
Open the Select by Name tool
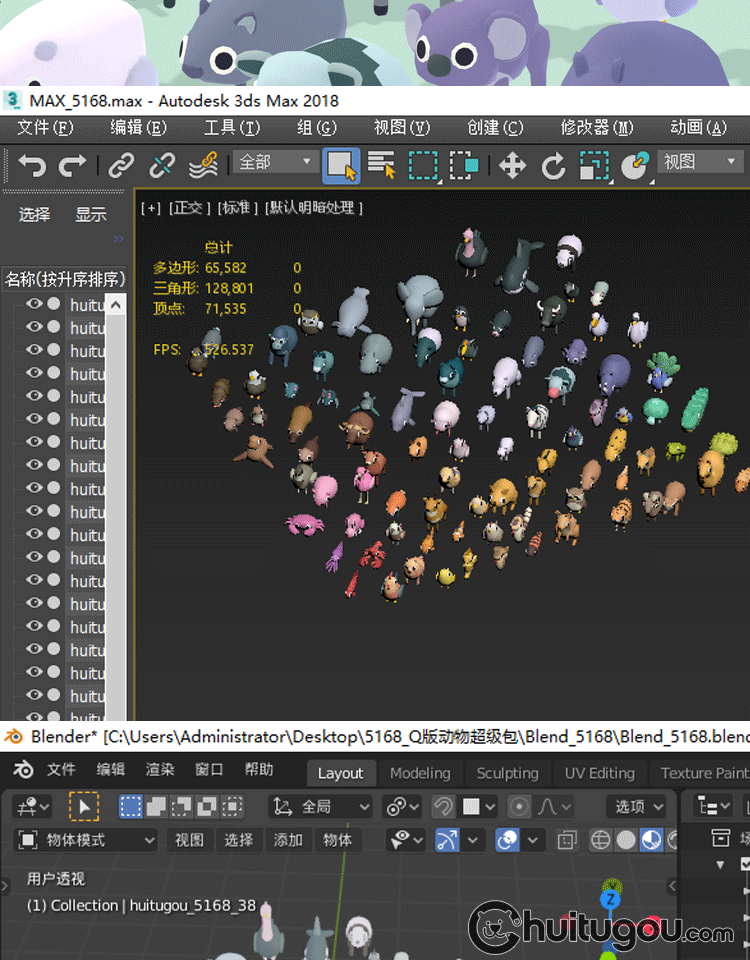381,165
